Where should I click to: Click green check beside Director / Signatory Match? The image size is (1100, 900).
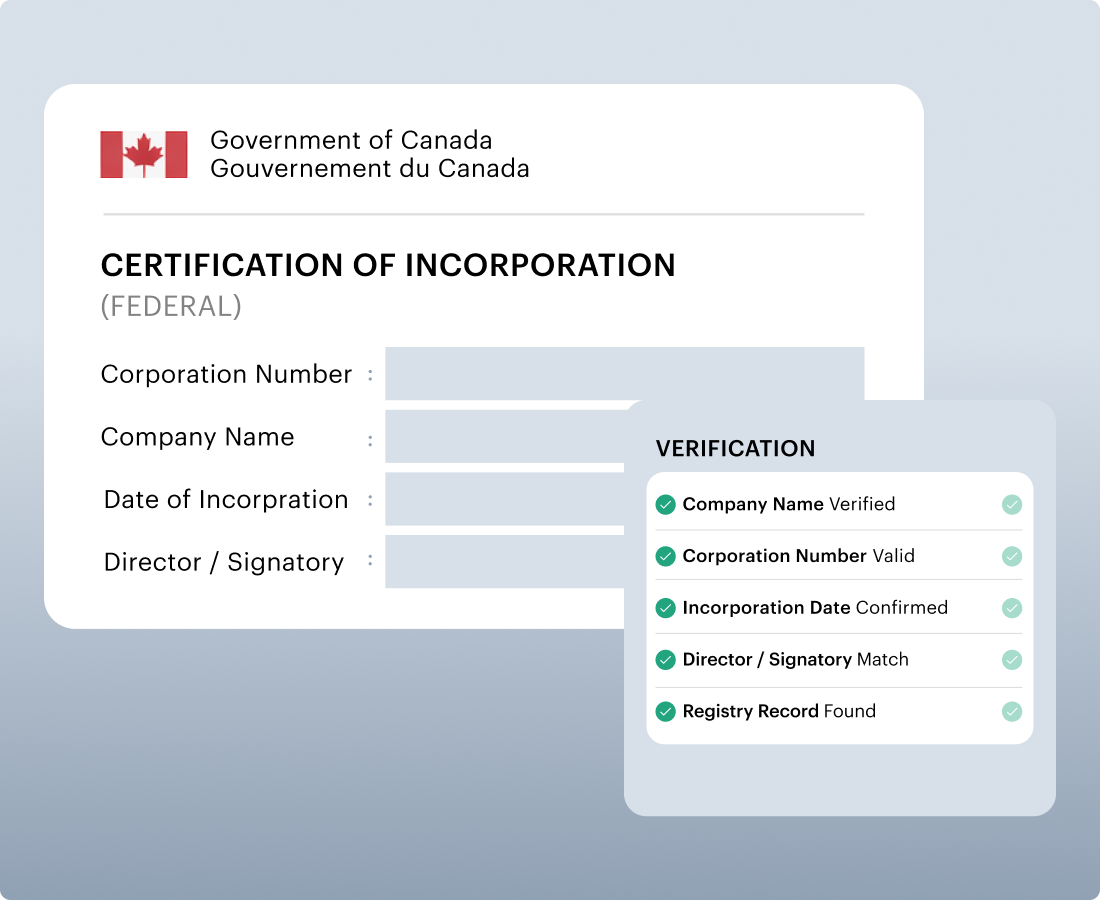[x=665, y=660]
